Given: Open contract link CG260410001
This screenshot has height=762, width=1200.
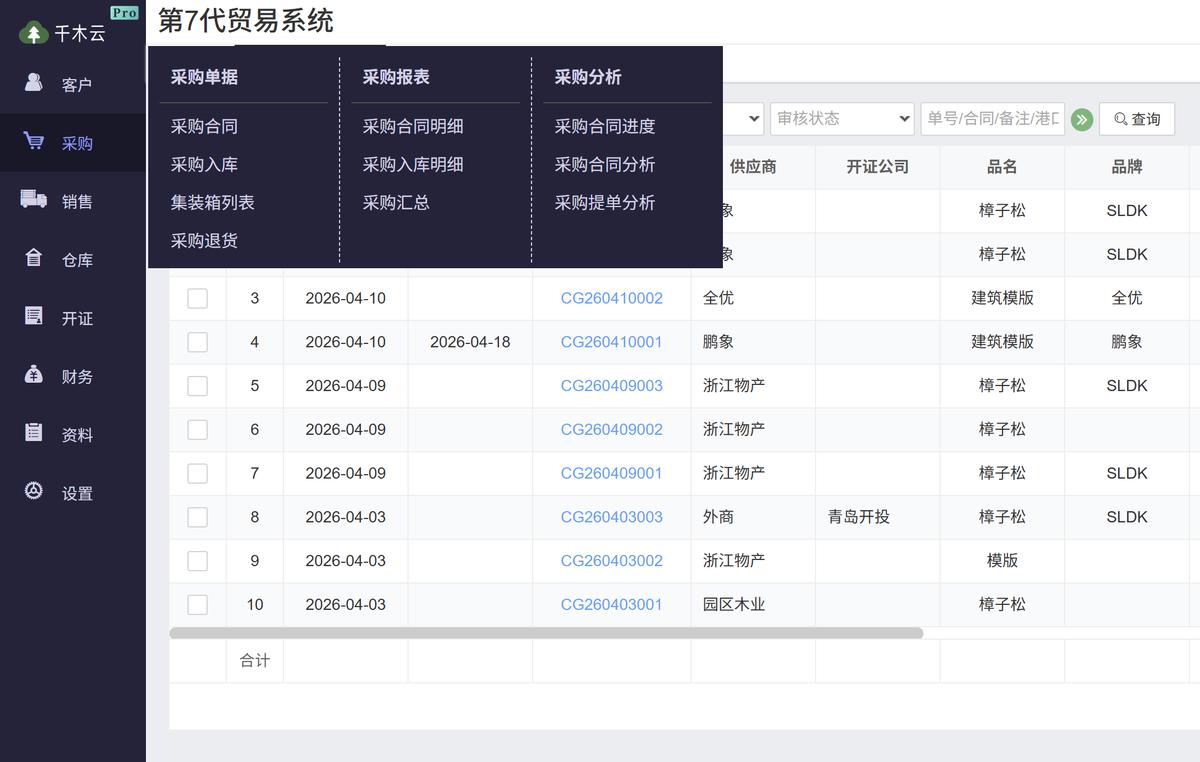Looking at the screenshot, I should (612, 341).
